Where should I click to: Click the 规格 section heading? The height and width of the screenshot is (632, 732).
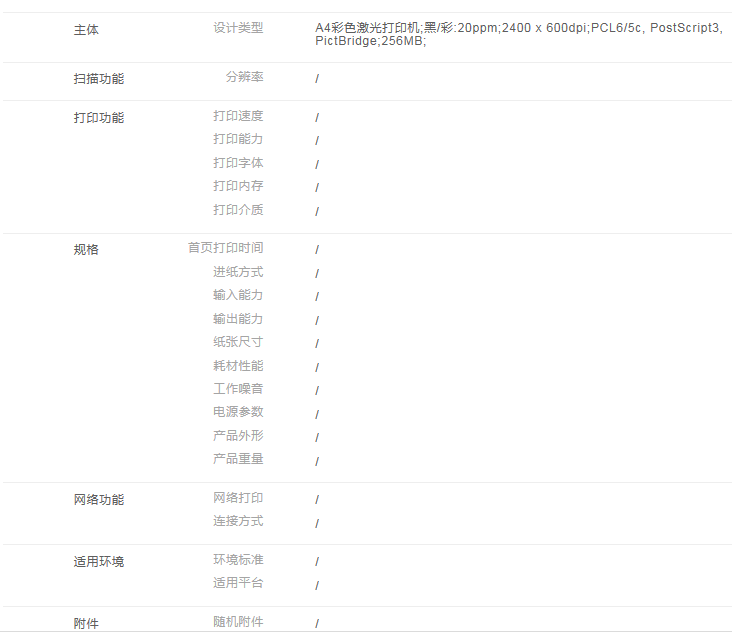tap(86, 250)
